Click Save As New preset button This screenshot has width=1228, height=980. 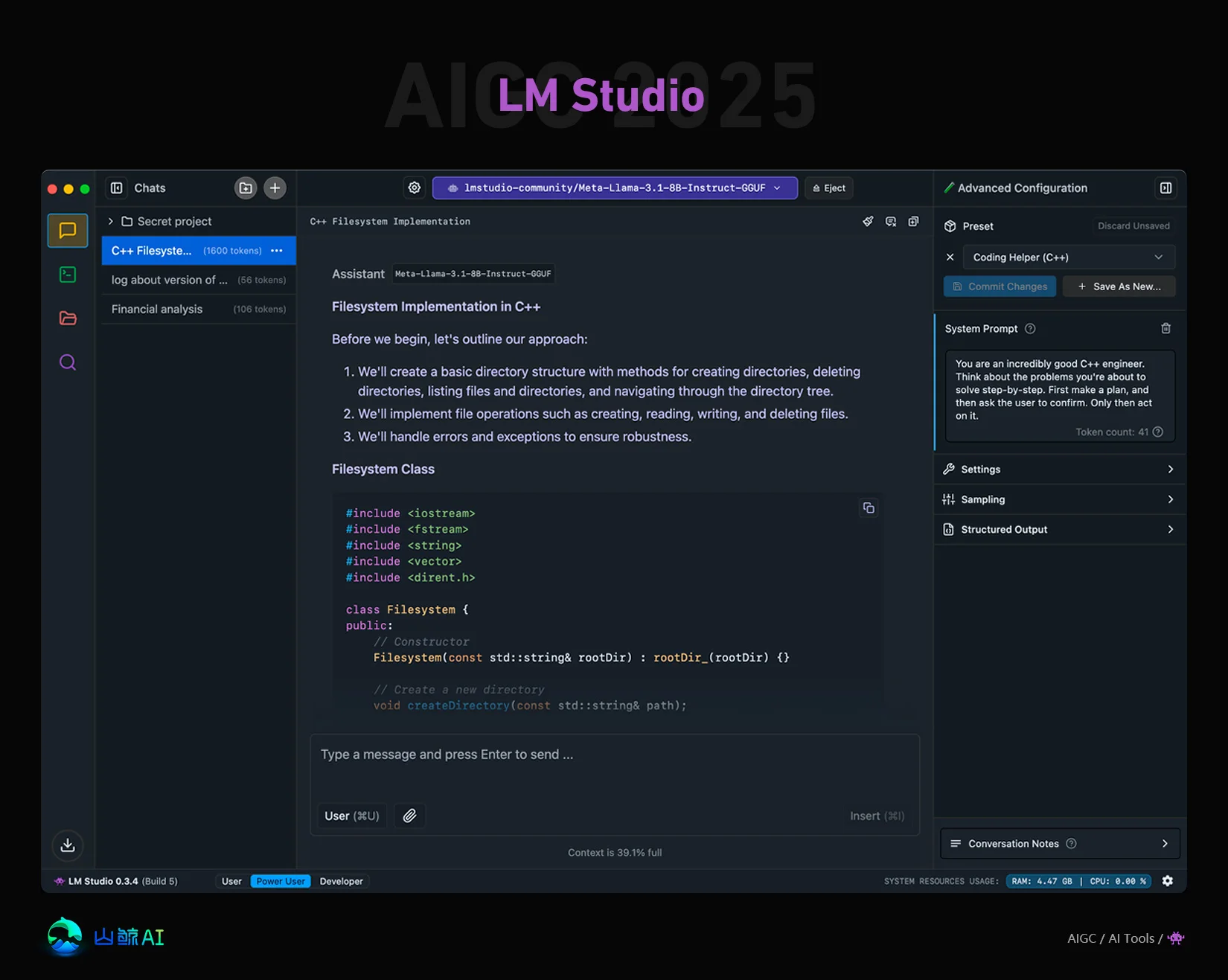coord(1119,286)
